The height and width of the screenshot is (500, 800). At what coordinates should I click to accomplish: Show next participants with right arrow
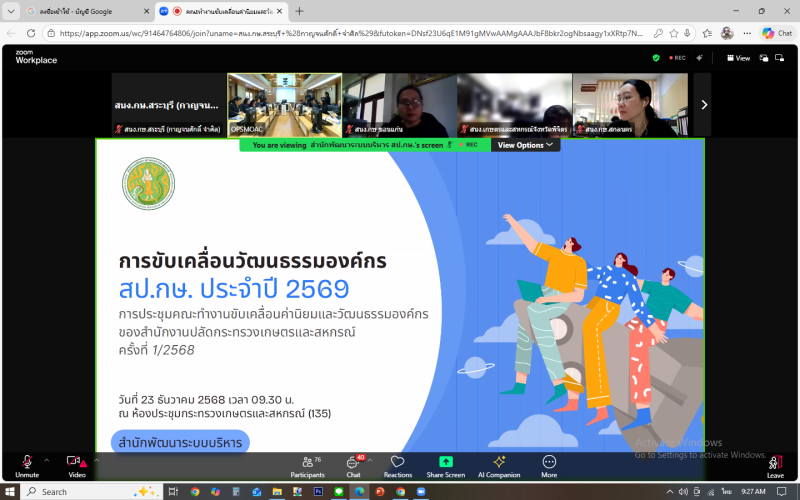click(704, 104)
